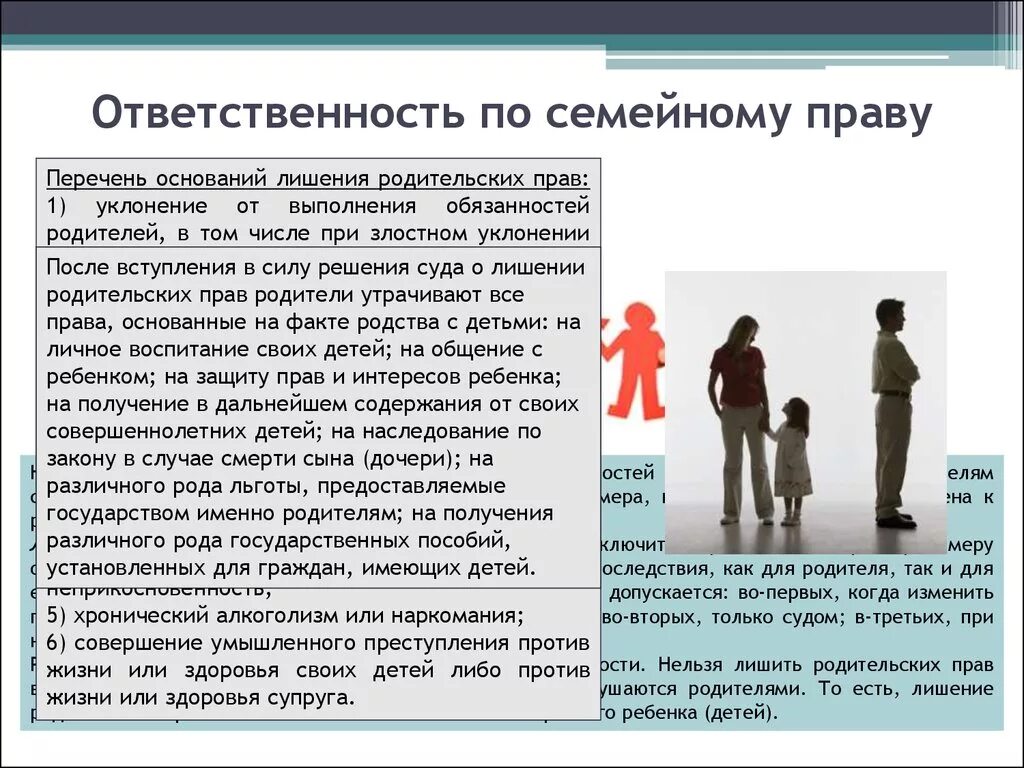1024x768 pixels.
Task: Click the line "на получение в дальнейшем содержания"
Action: [313, 404]
